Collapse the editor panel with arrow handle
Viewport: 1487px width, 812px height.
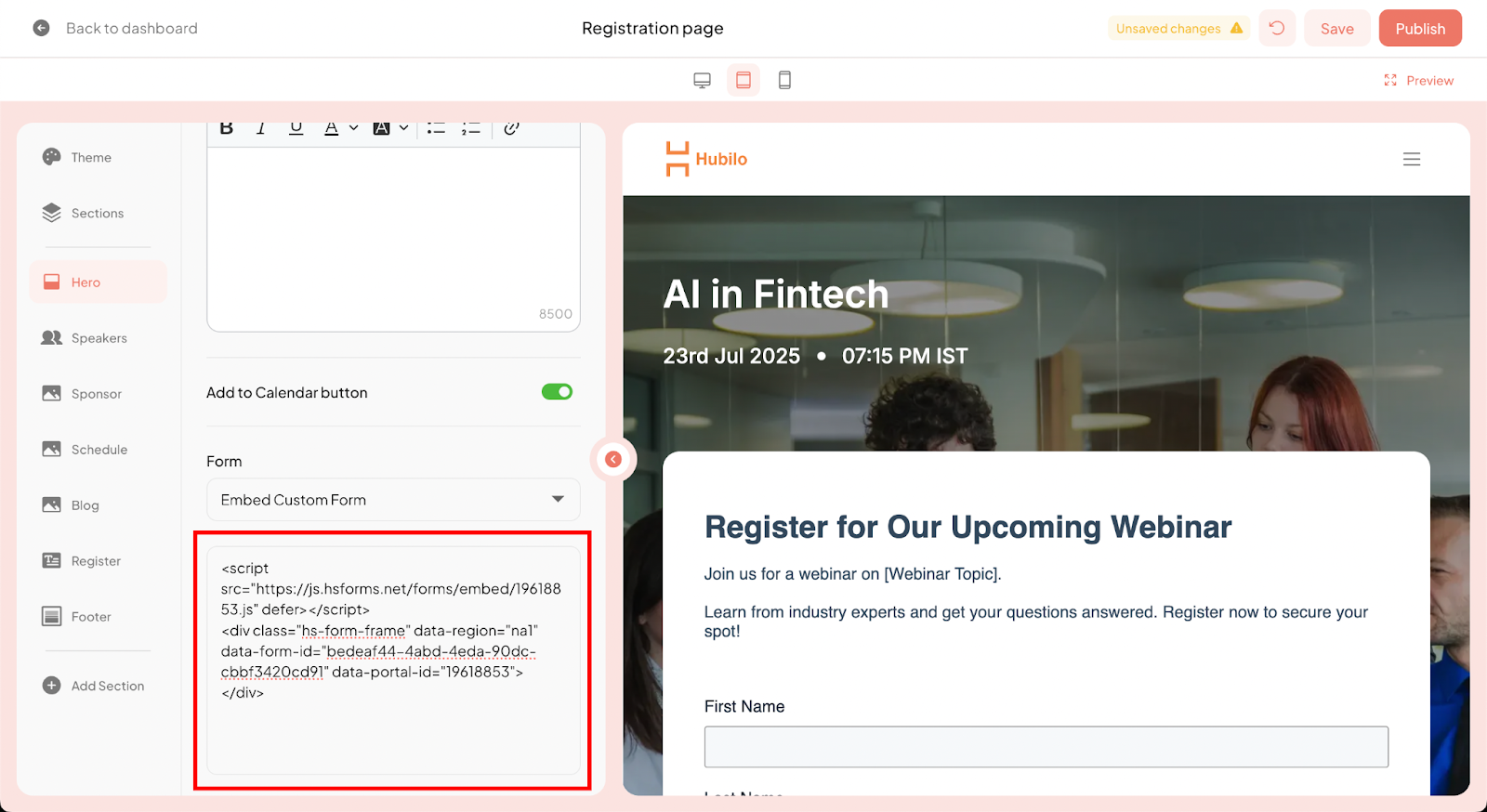(613, 459)
